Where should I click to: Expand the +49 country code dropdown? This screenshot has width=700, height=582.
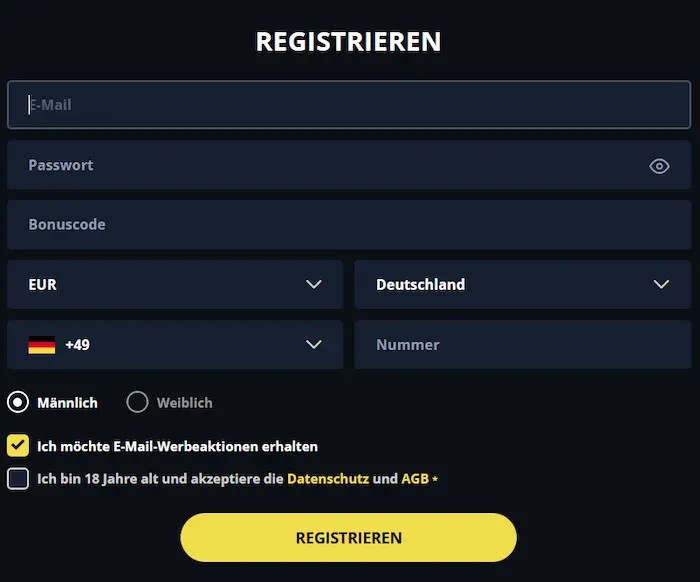click(175, 345)
